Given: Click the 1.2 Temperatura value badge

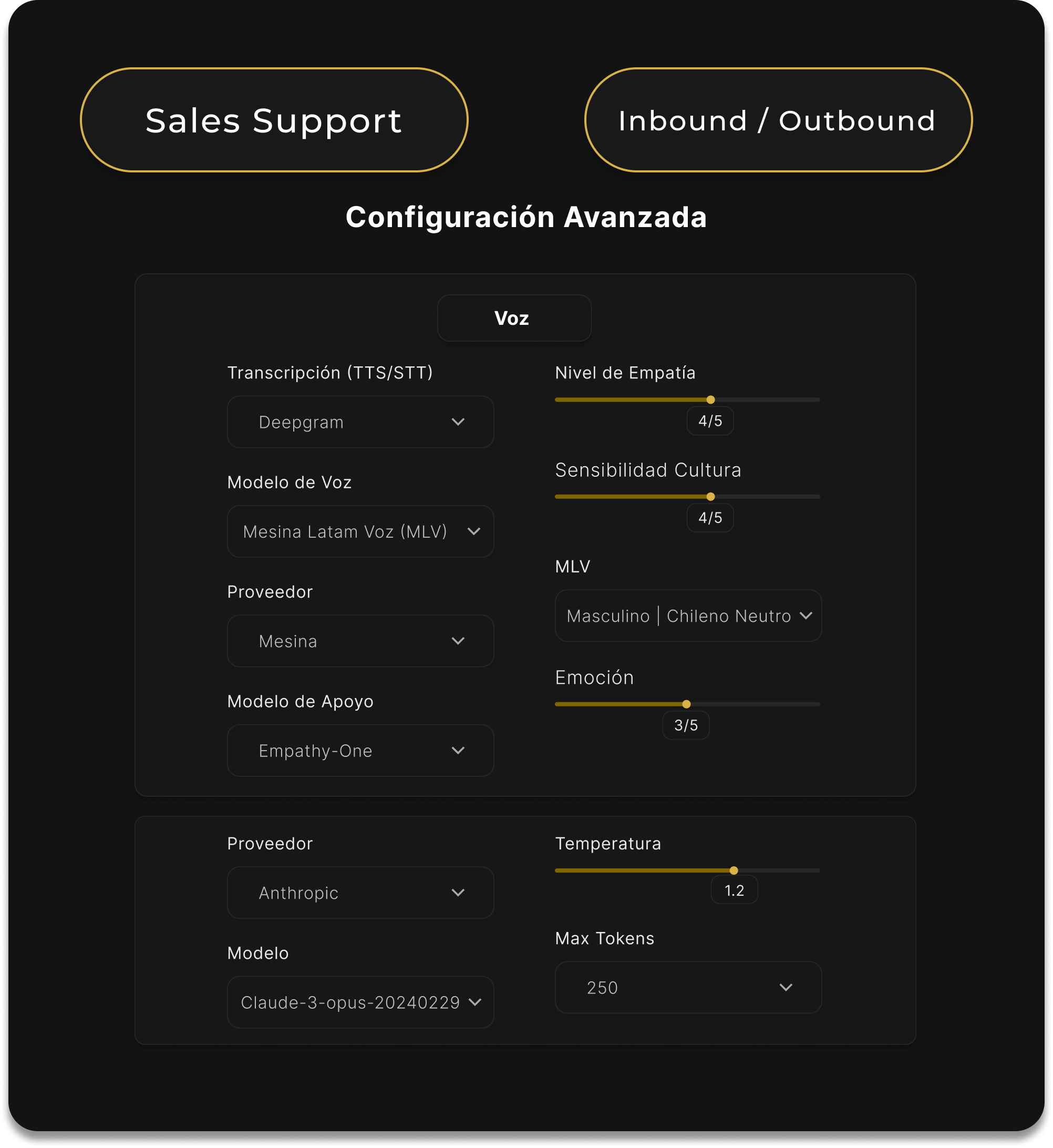Looking at the screenshot, I should (734, 890).
